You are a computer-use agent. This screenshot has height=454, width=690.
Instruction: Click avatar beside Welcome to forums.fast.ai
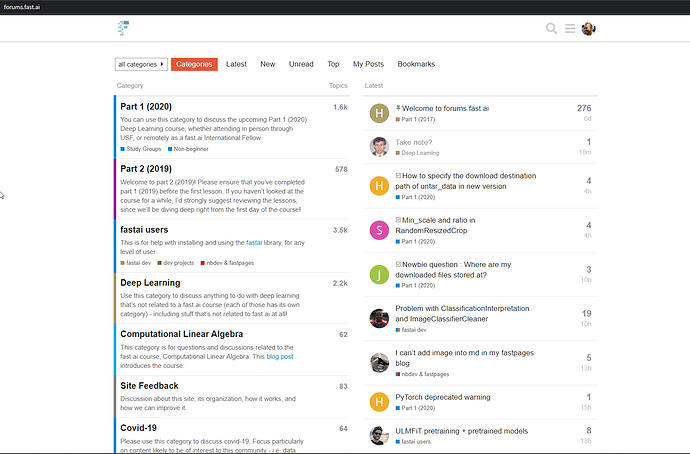379,113
